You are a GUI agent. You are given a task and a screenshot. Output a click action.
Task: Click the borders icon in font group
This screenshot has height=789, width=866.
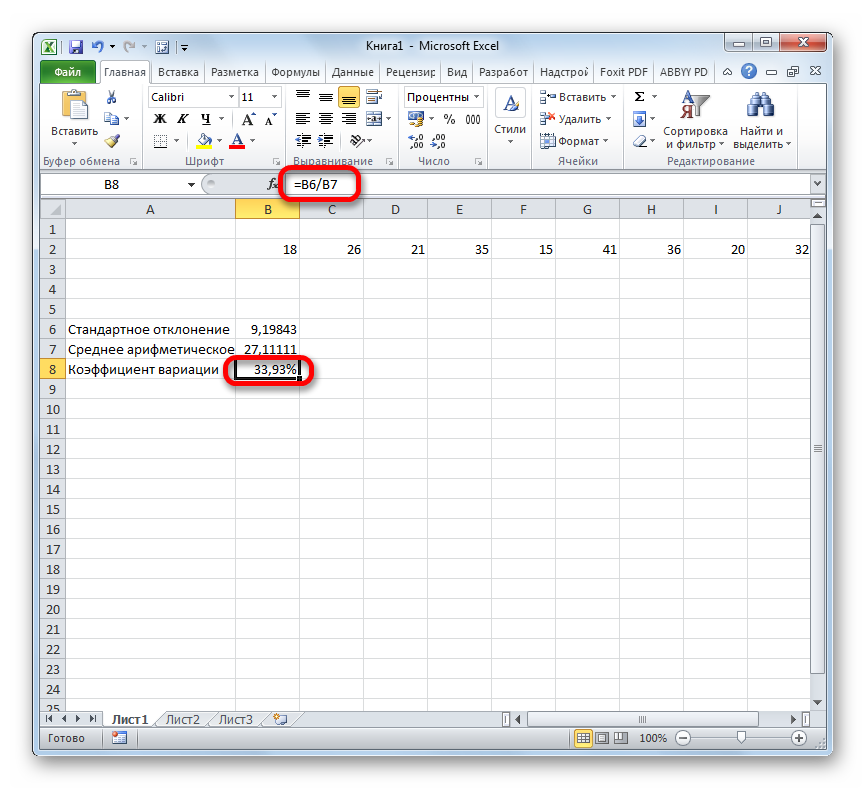pos(160,141)
